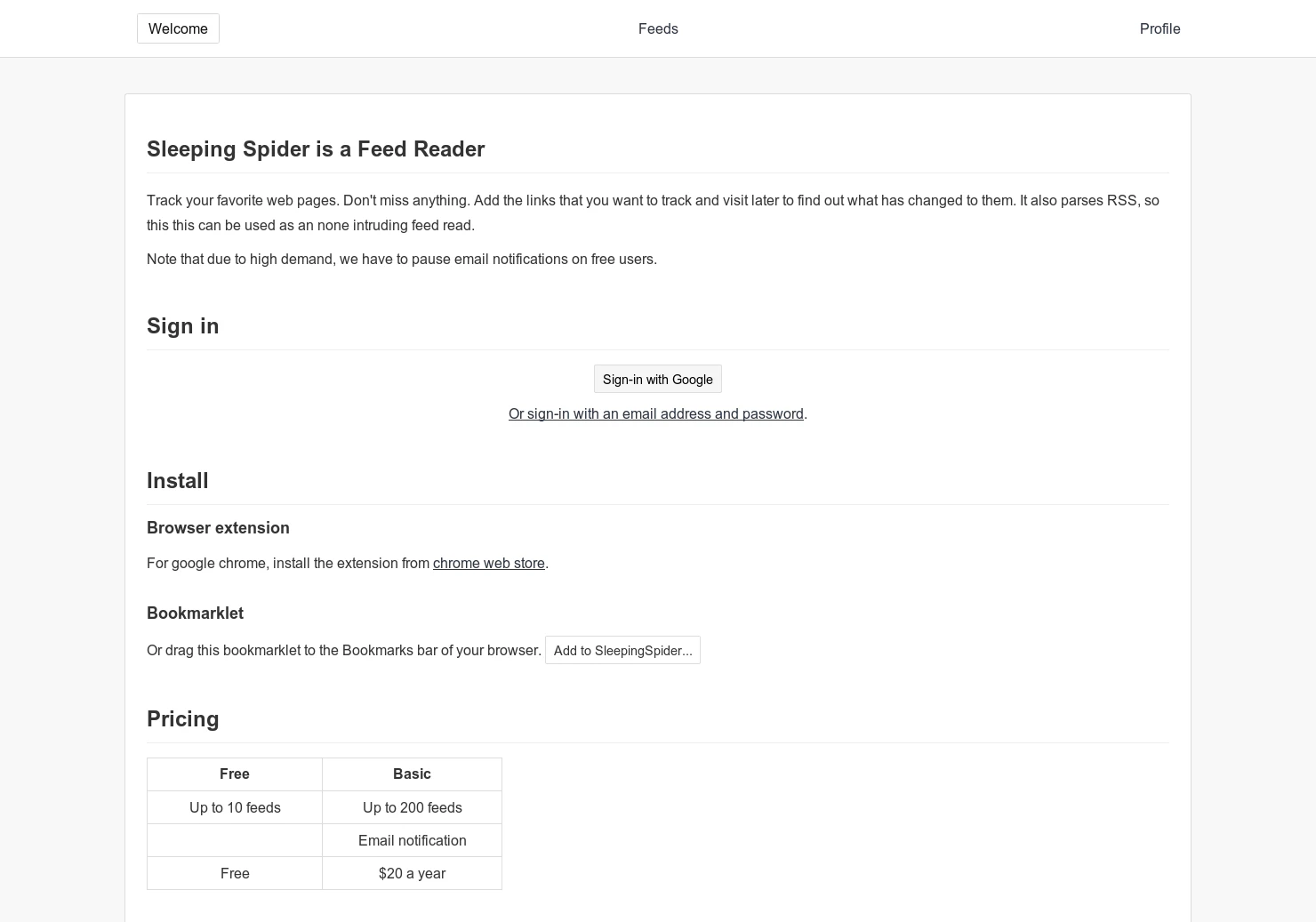Select the Bookmarklet subheading

(x=195, y=613)
